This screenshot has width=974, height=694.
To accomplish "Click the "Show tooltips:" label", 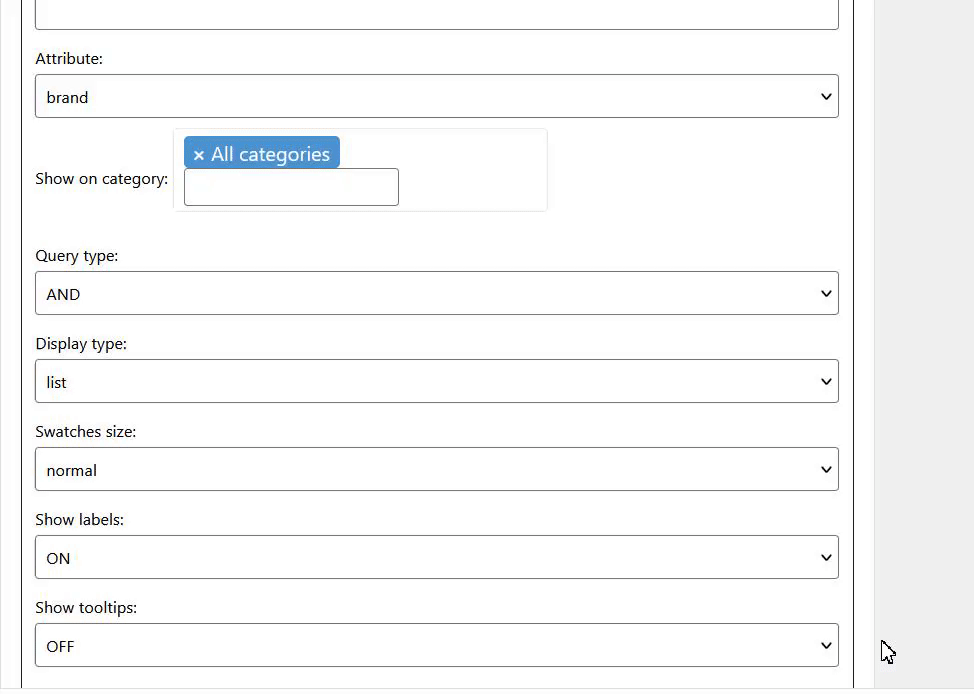I will click(x=86, y=608).
